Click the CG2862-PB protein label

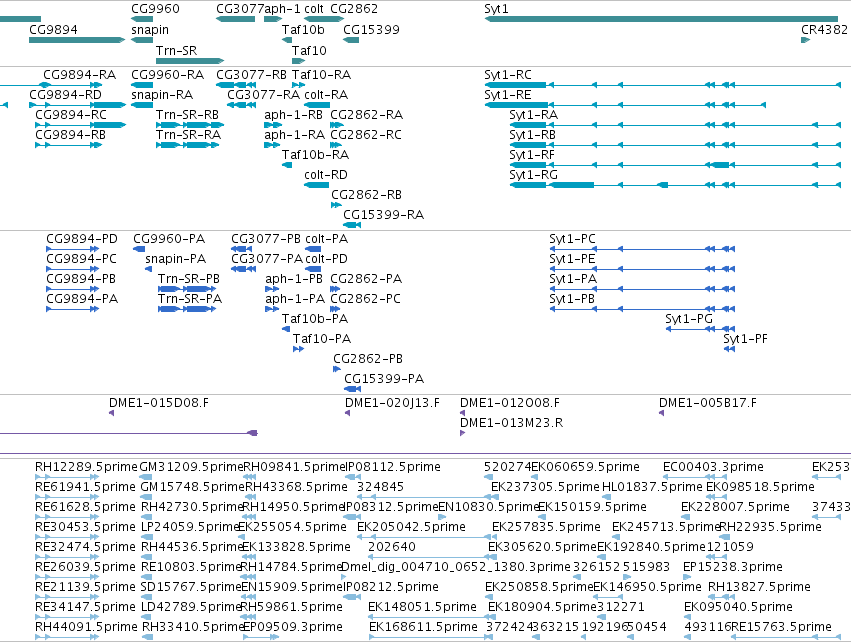(368, 358)
